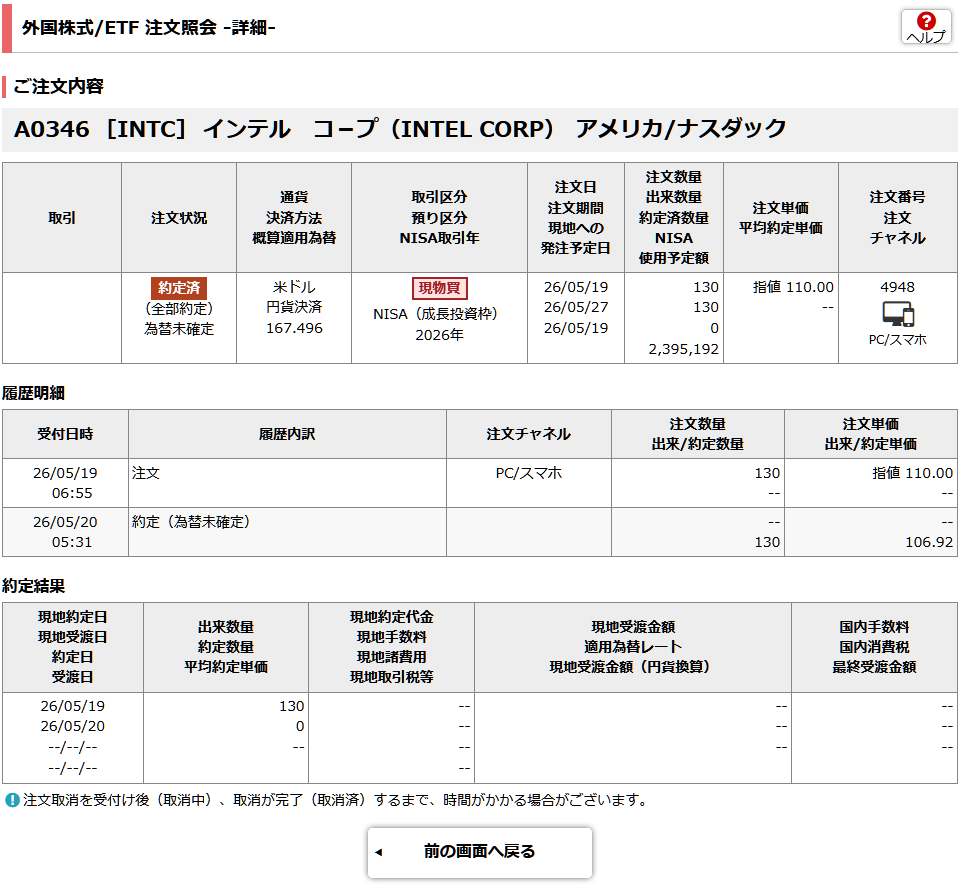Click the 取引 column header
The image size is (973, 895).
point(62,218)
